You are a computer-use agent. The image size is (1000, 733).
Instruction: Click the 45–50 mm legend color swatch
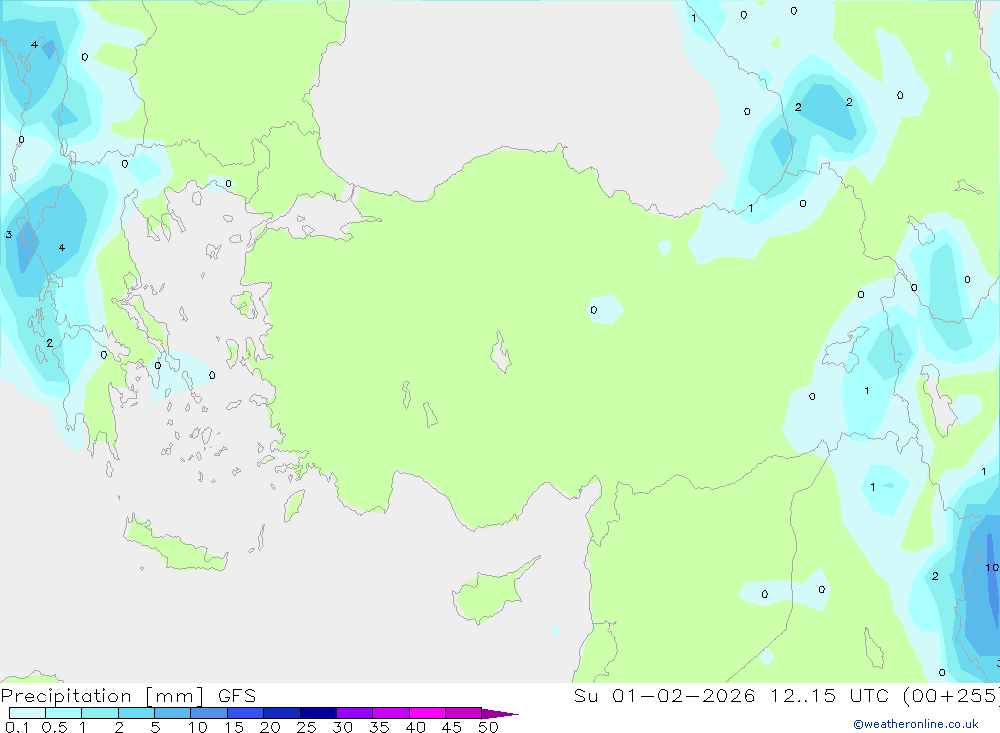(463, 713)
